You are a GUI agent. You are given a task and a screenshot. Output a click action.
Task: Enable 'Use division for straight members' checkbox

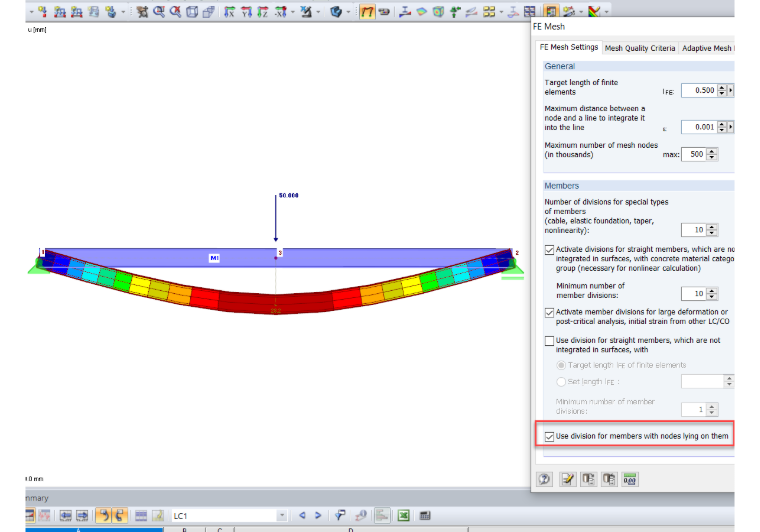549,341
